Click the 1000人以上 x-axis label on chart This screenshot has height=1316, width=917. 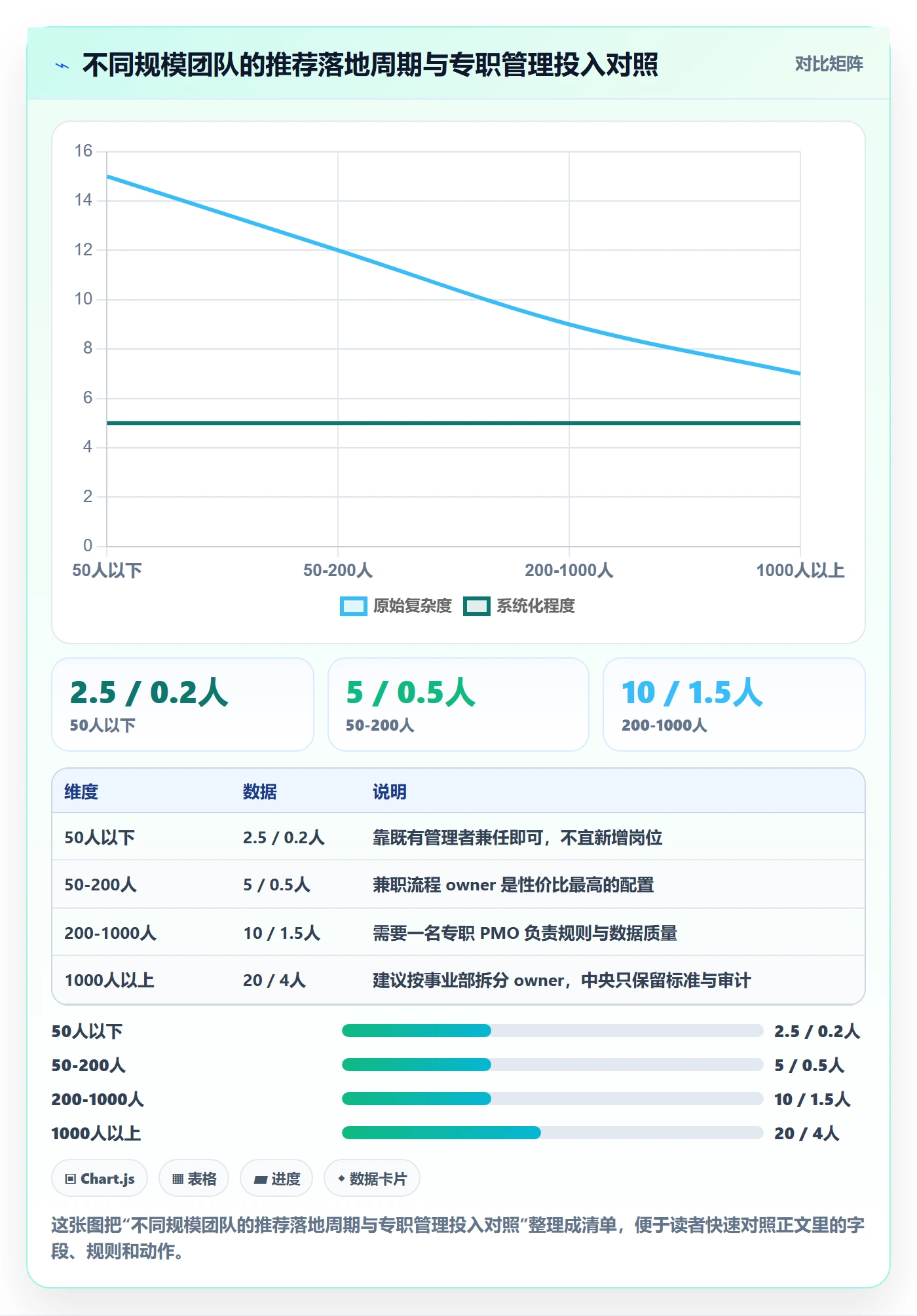coord(800,570)
